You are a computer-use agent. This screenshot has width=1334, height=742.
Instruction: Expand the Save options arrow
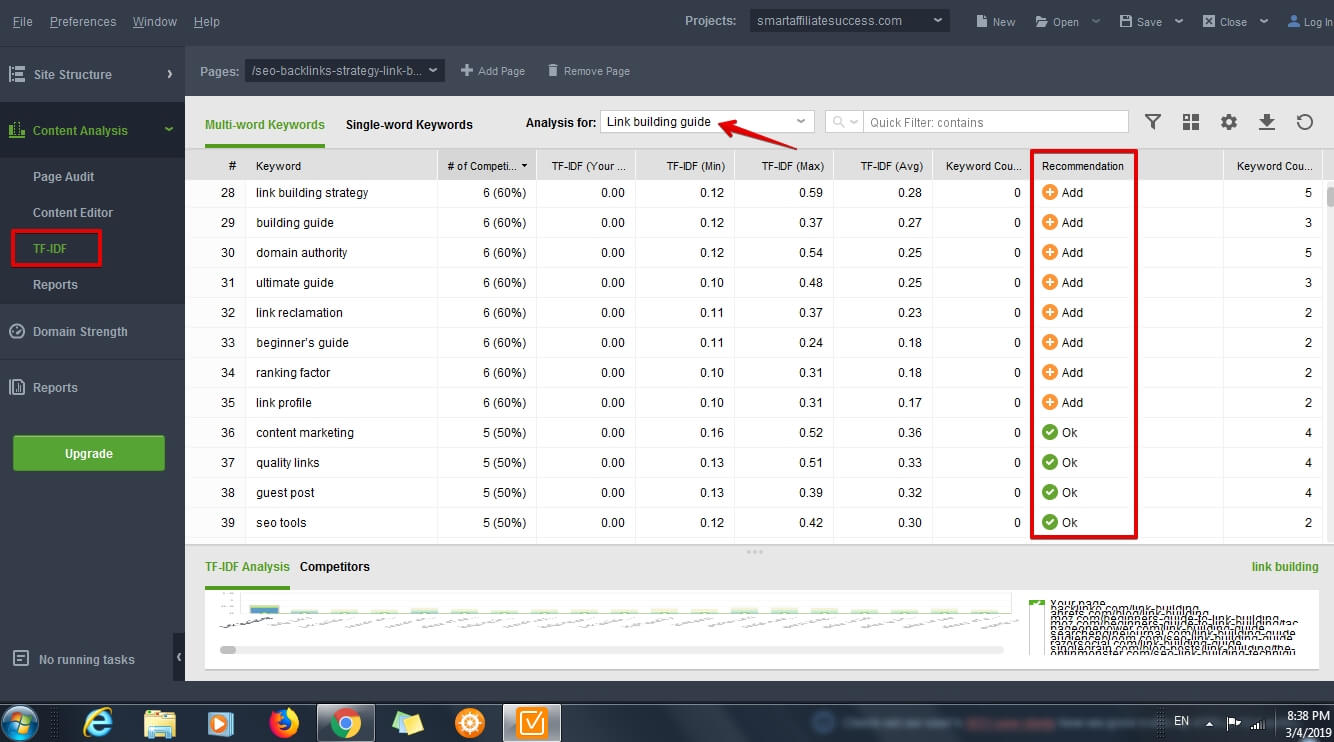(x=1178, y=21)
